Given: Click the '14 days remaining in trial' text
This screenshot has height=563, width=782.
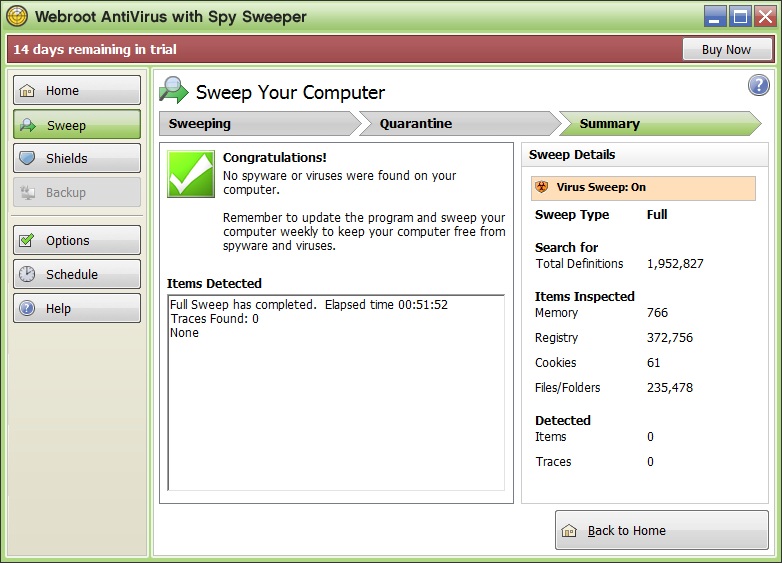Looking at the screenshot, I should [95, 49].
